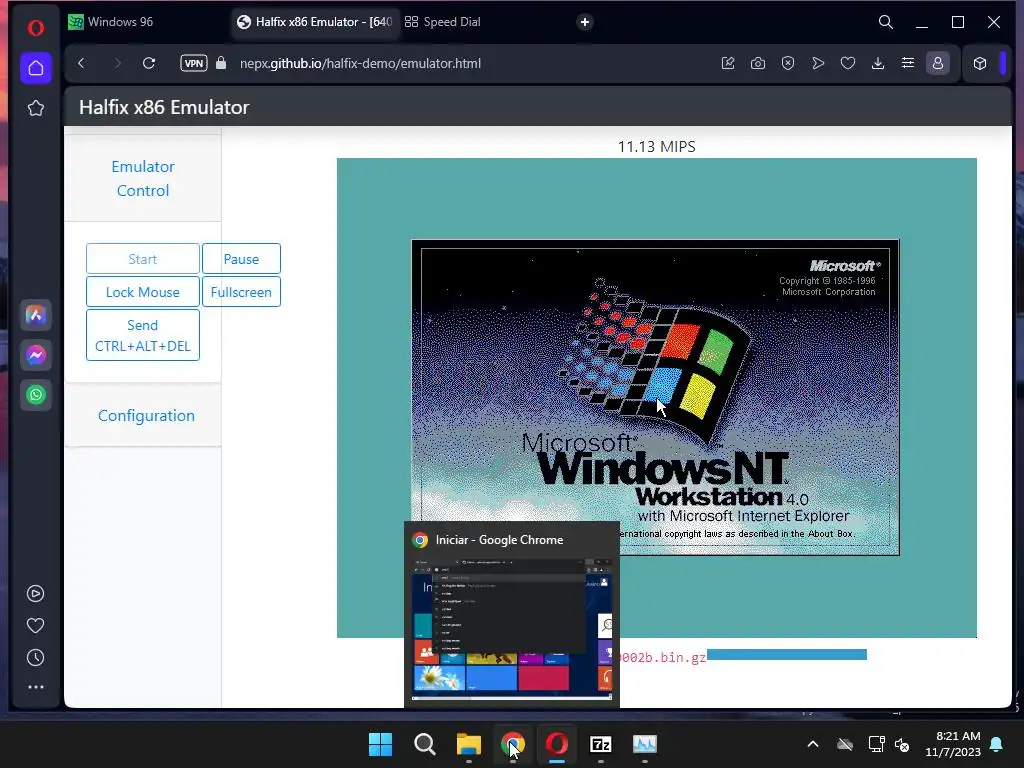
Task: Take a snapshot with camera icon
Action: 758,63
